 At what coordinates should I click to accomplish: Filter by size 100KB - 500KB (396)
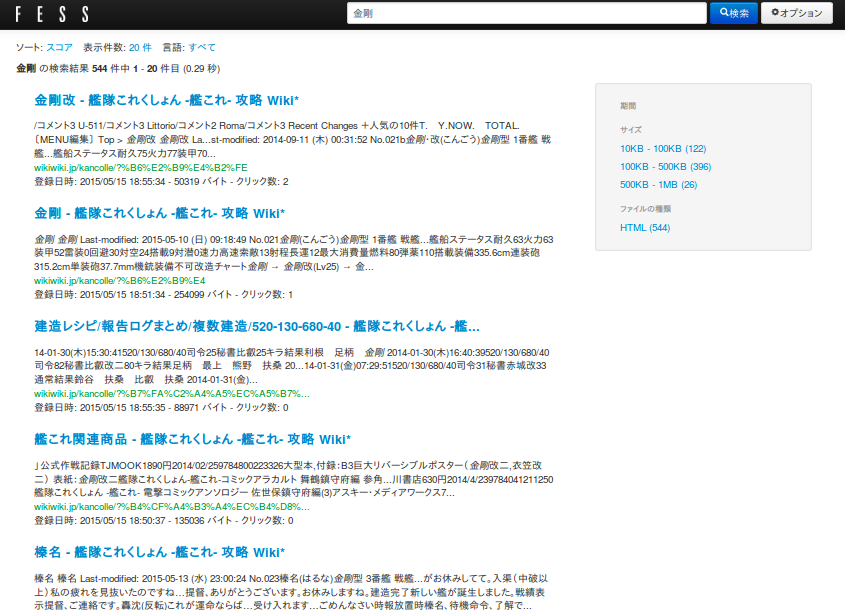[666, 167]
